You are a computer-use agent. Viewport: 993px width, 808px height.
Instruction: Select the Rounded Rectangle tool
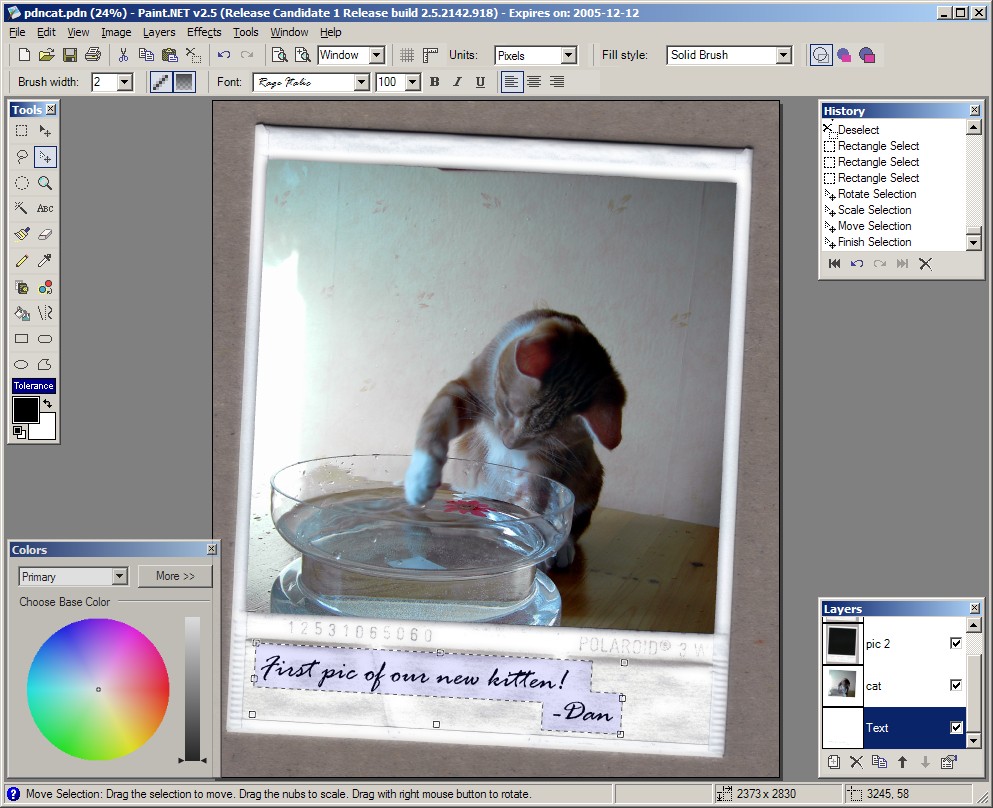point(45,339)
